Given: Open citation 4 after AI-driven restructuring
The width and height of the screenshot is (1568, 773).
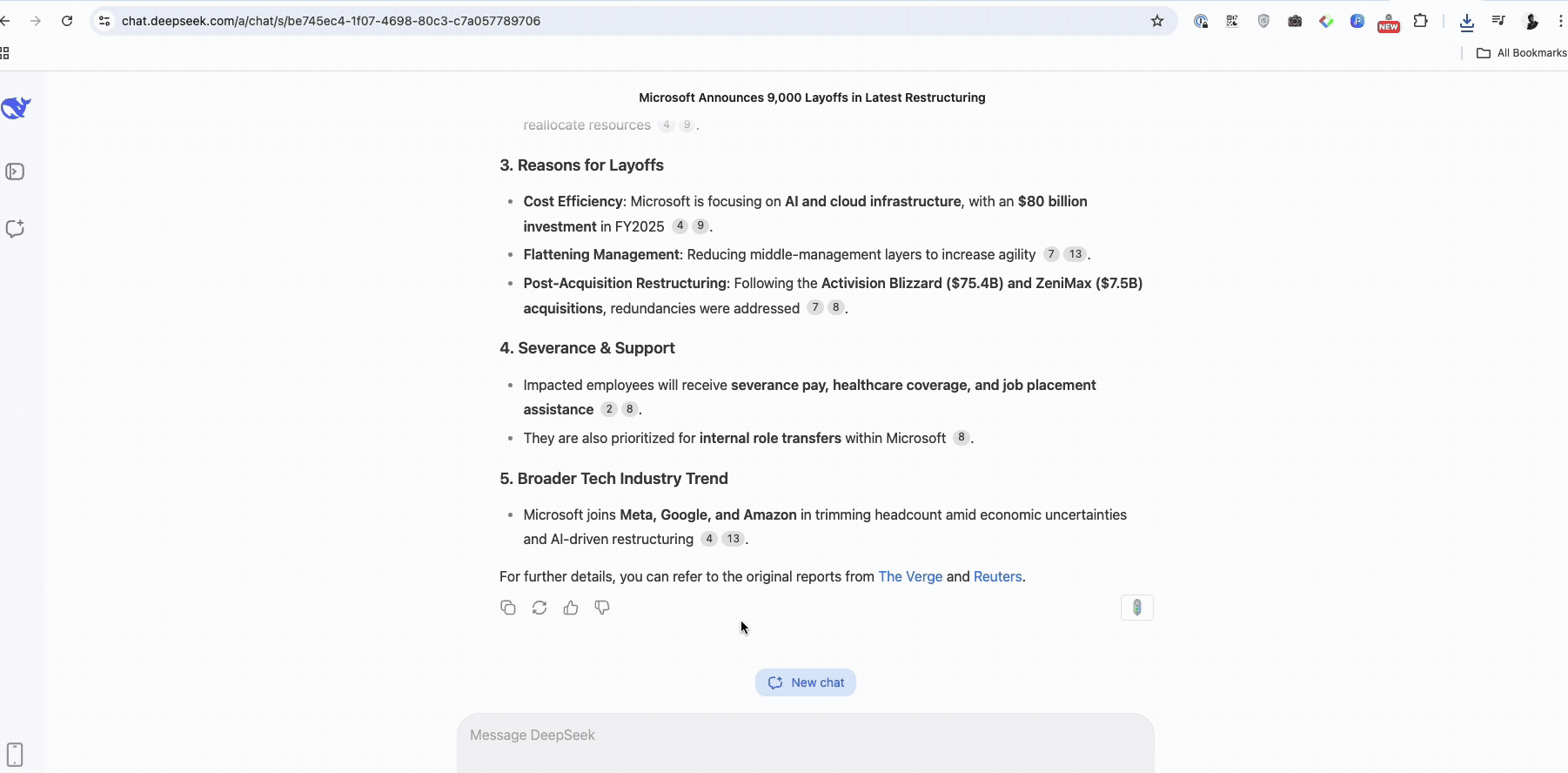Looking at the screenshot, I should click(709, 539).
